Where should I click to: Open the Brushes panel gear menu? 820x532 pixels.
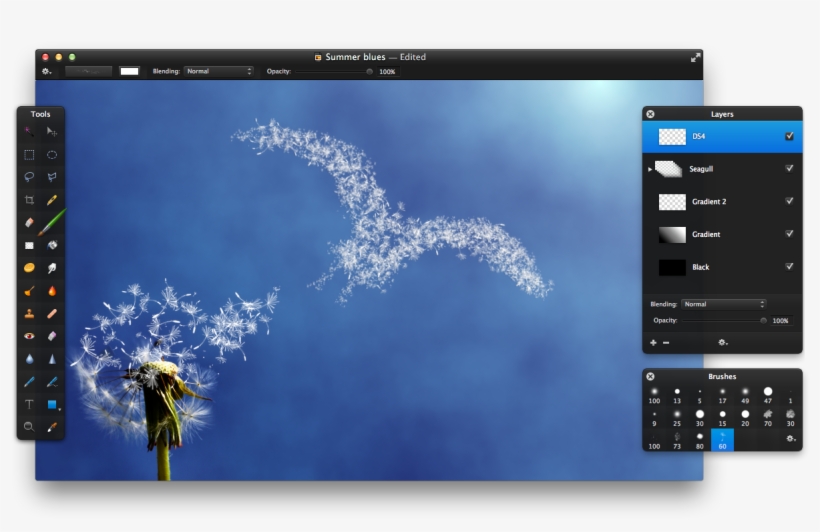[791, 439]
